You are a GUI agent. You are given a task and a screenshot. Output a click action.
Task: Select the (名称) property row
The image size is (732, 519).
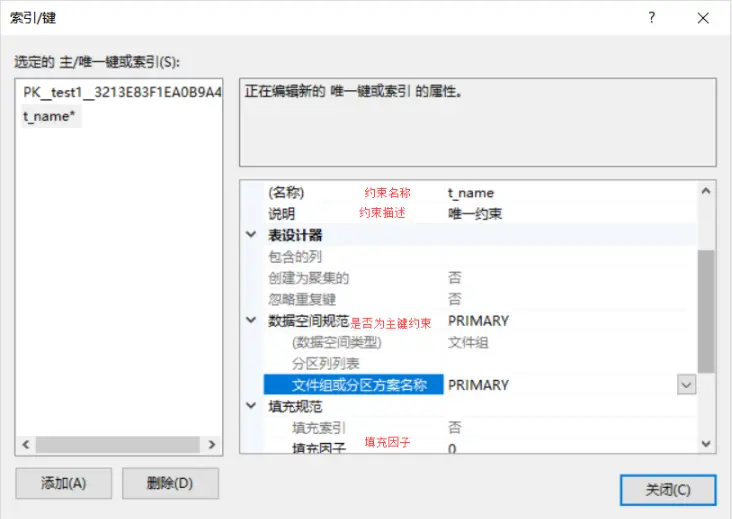click(480, 192)
